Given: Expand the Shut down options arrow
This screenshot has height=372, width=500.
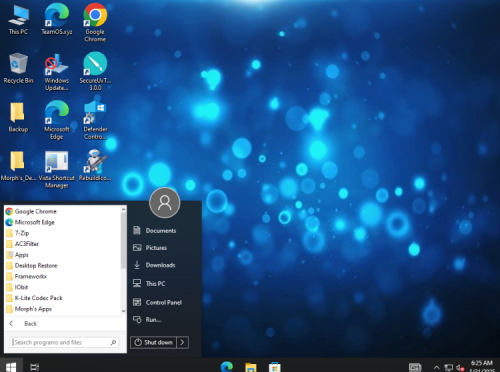Looking at the screenshot, I should 182,342.
